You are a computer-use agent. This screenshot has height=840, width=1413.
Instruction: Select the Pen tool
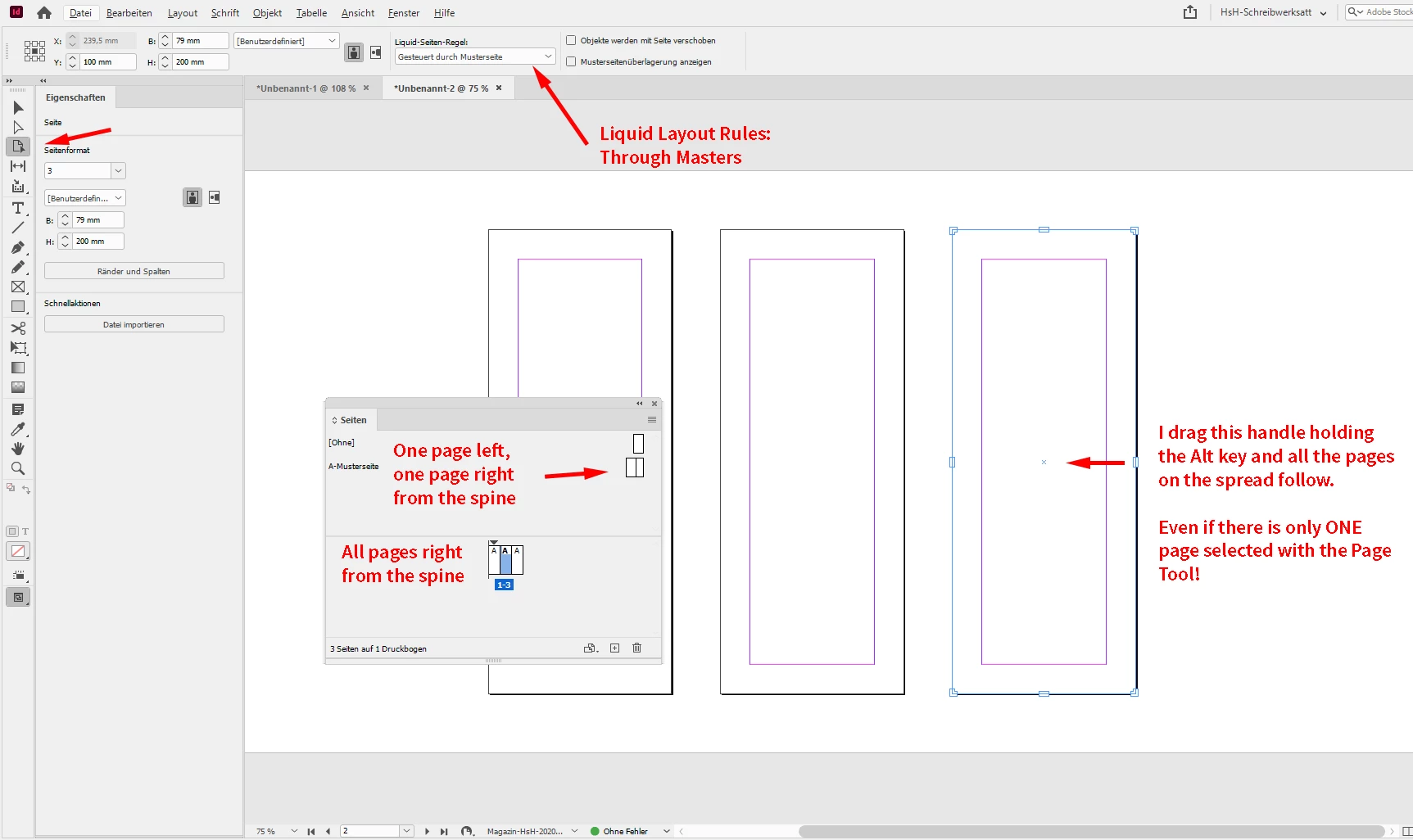coord(18,247)
